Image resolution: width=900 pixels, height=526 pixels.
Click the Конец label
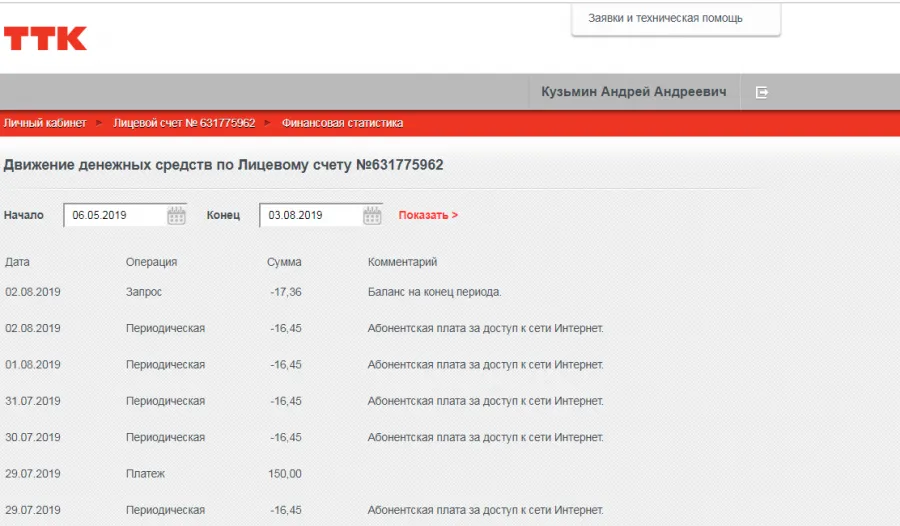[x=223, y=215]
